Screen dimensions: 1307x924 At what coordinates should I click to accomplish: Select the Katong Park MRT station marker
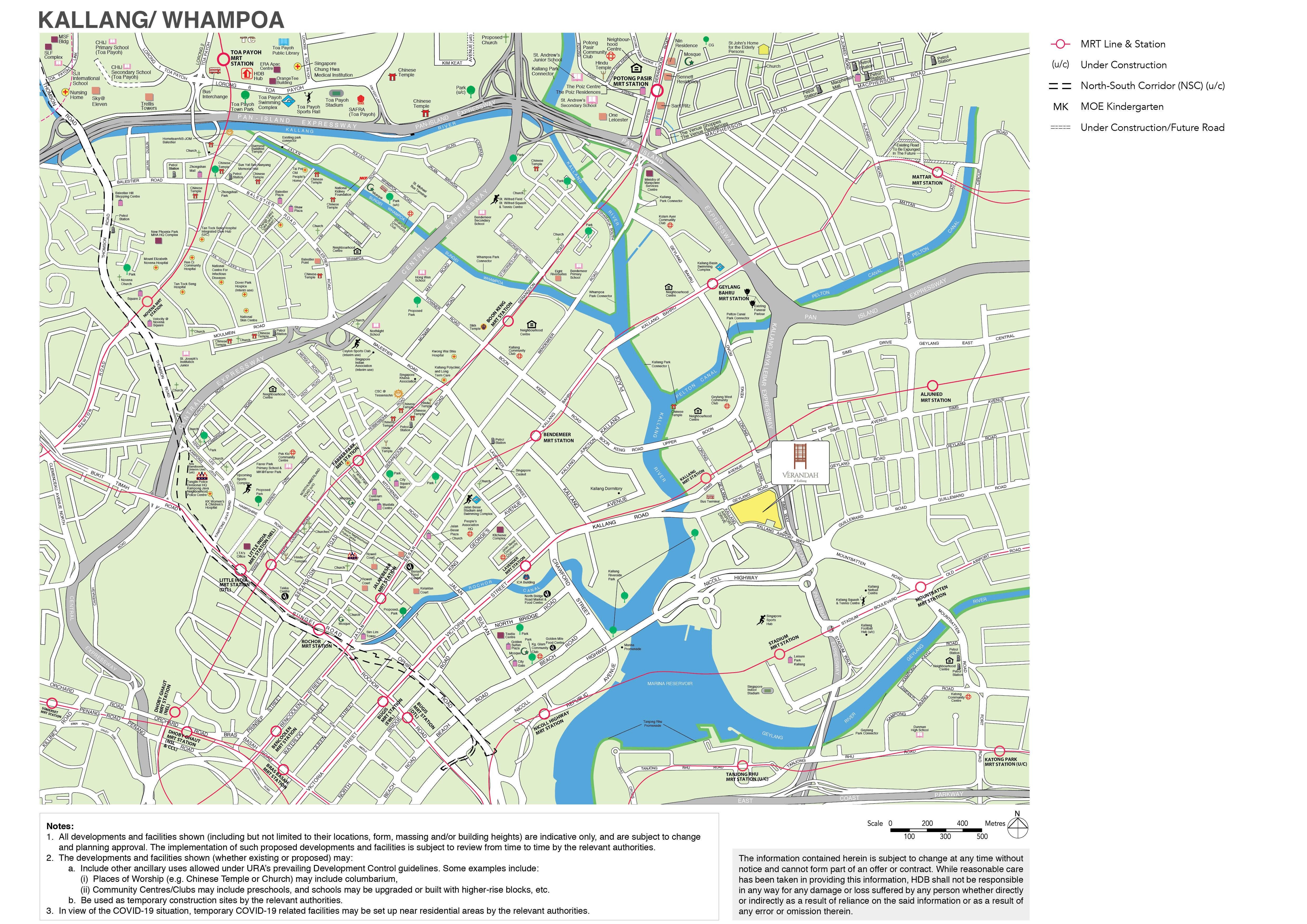[x=1000, y=751]
